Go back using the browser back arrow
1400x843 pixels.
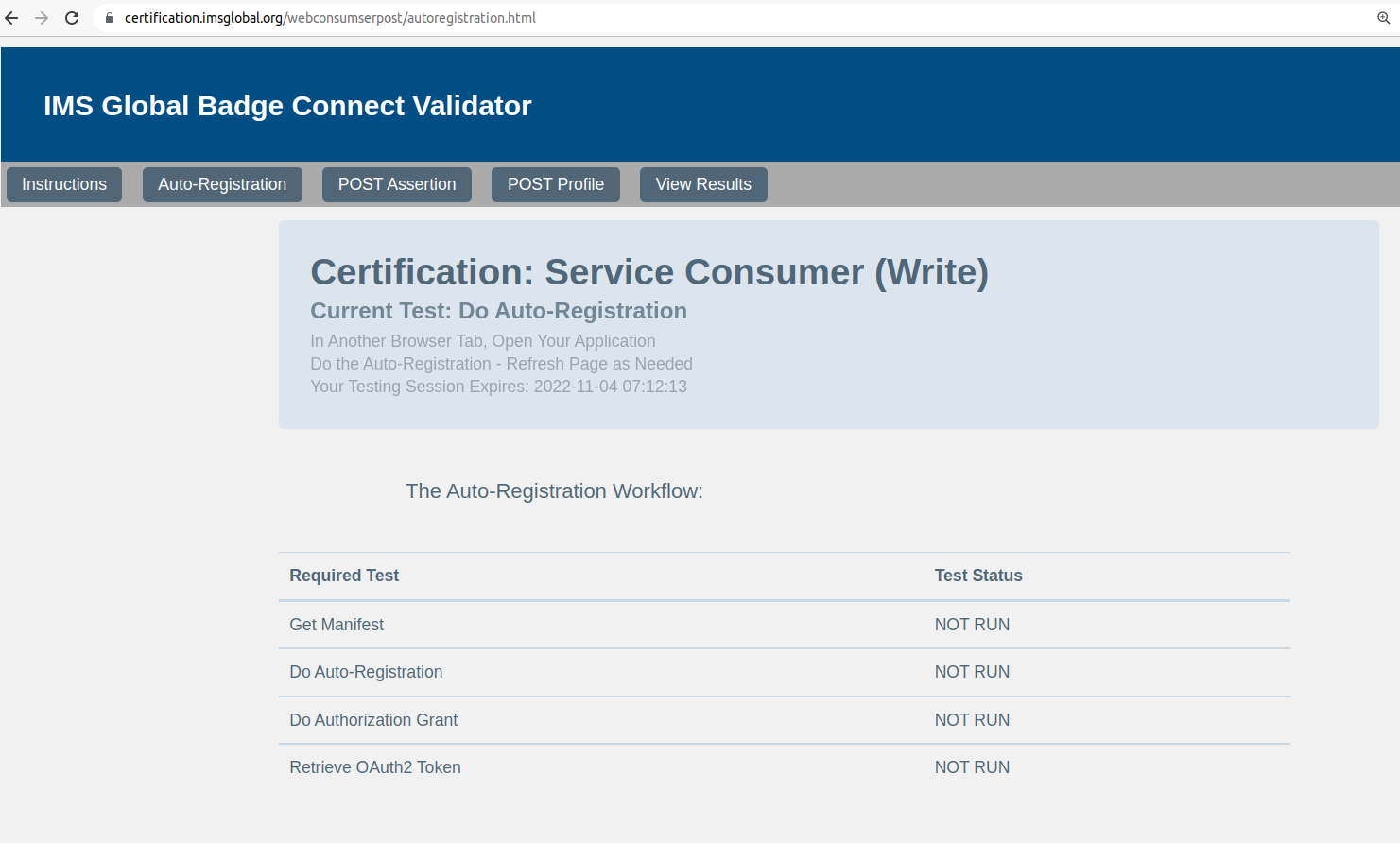(11, 18)
